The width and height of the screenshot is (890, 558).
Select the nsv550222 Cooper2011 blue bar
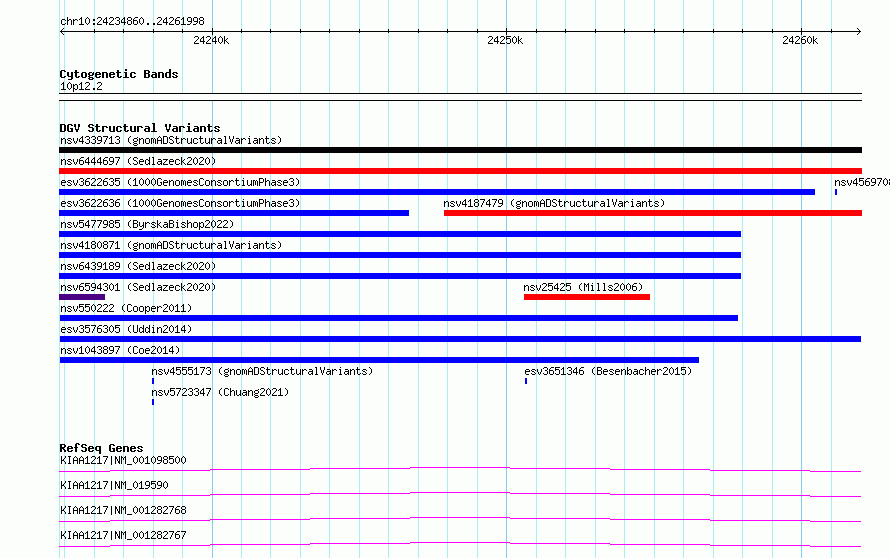click(x=398, y=318)
